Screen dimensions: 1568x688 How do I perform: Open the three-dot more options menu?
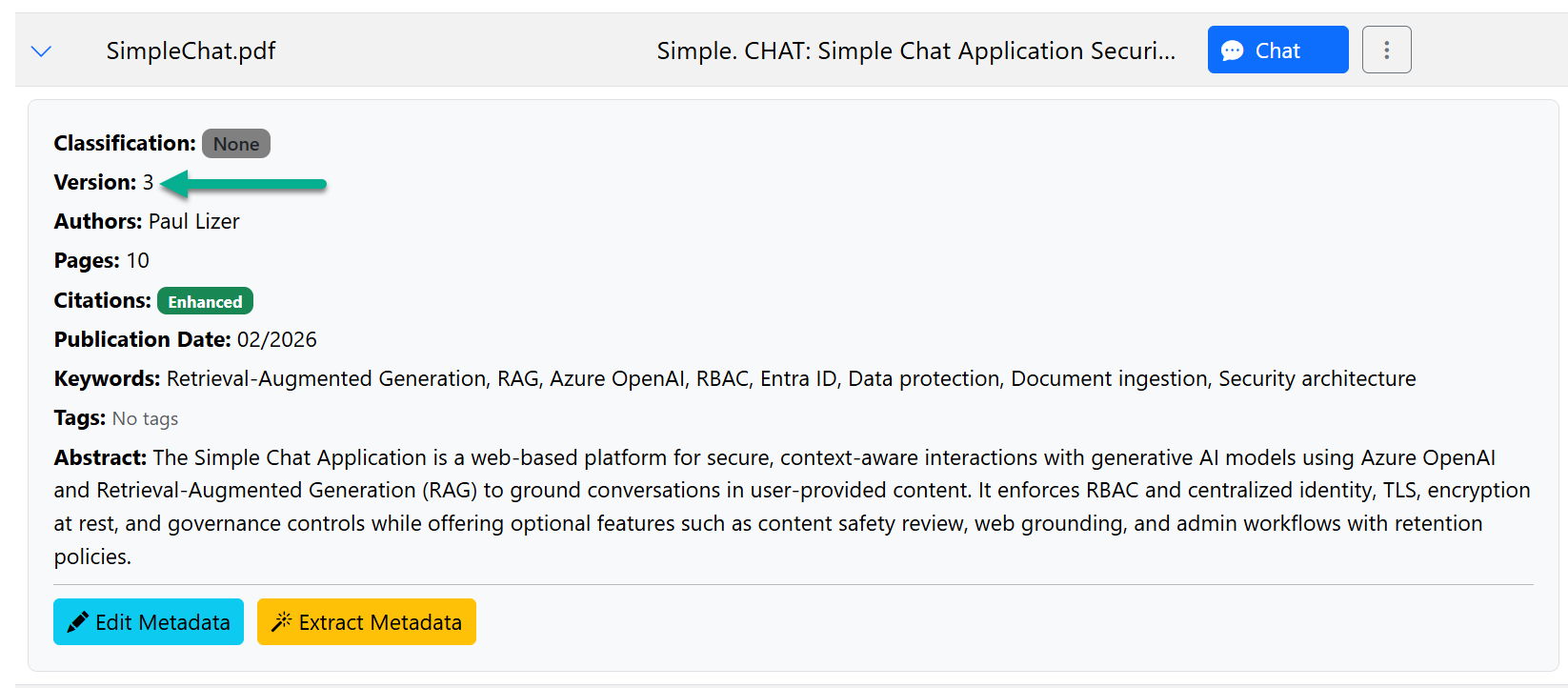tap(1386, 51)
